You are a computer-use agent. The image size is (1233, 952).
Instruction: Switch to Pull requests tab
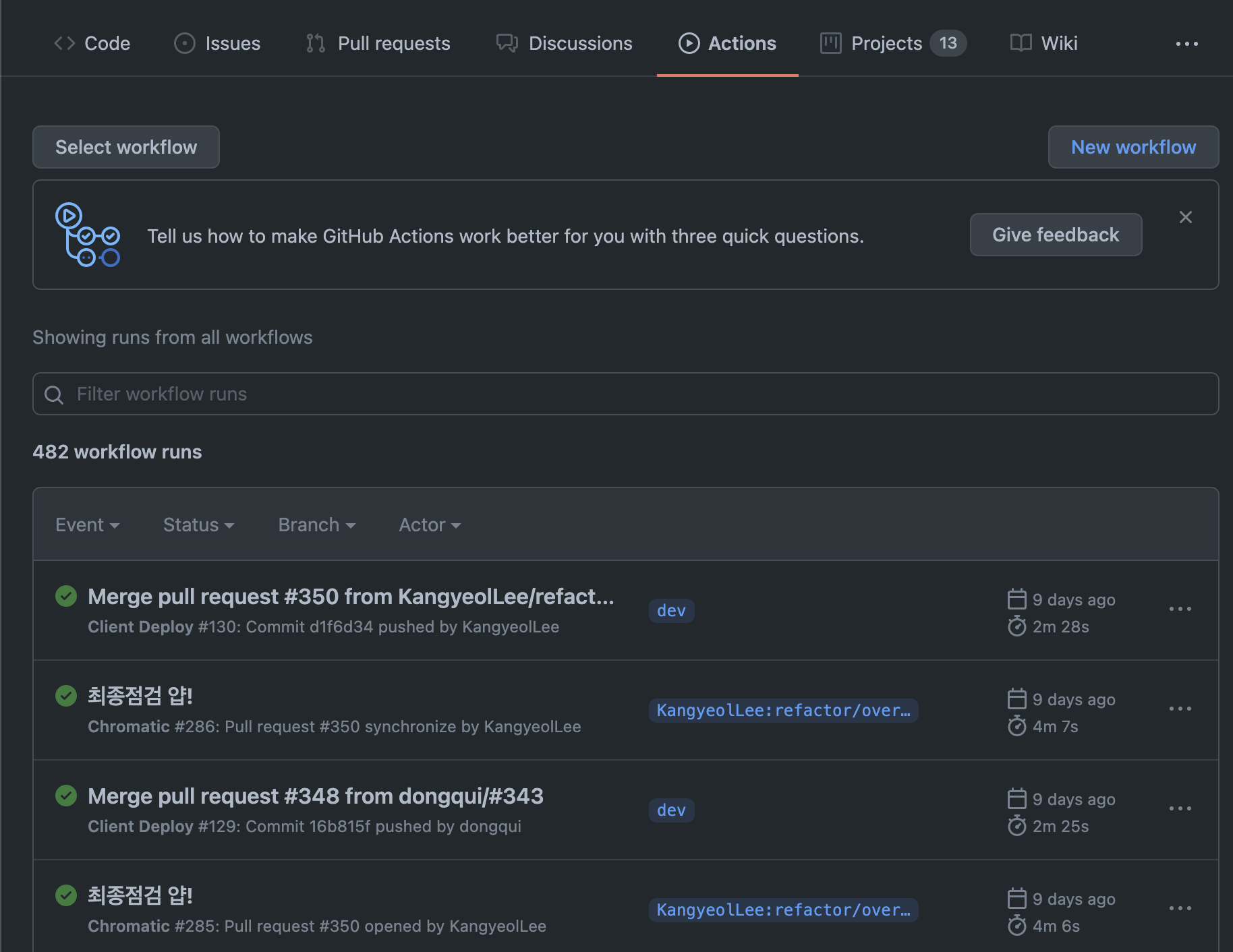[x=378, y=43]
